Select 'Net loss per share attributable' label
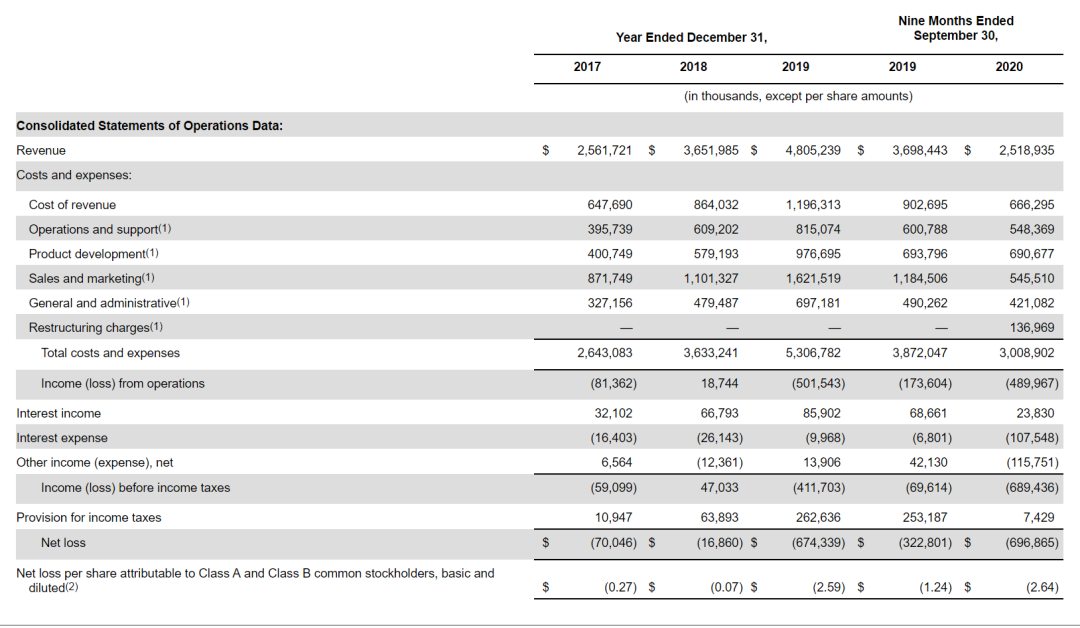 [255, 580]
